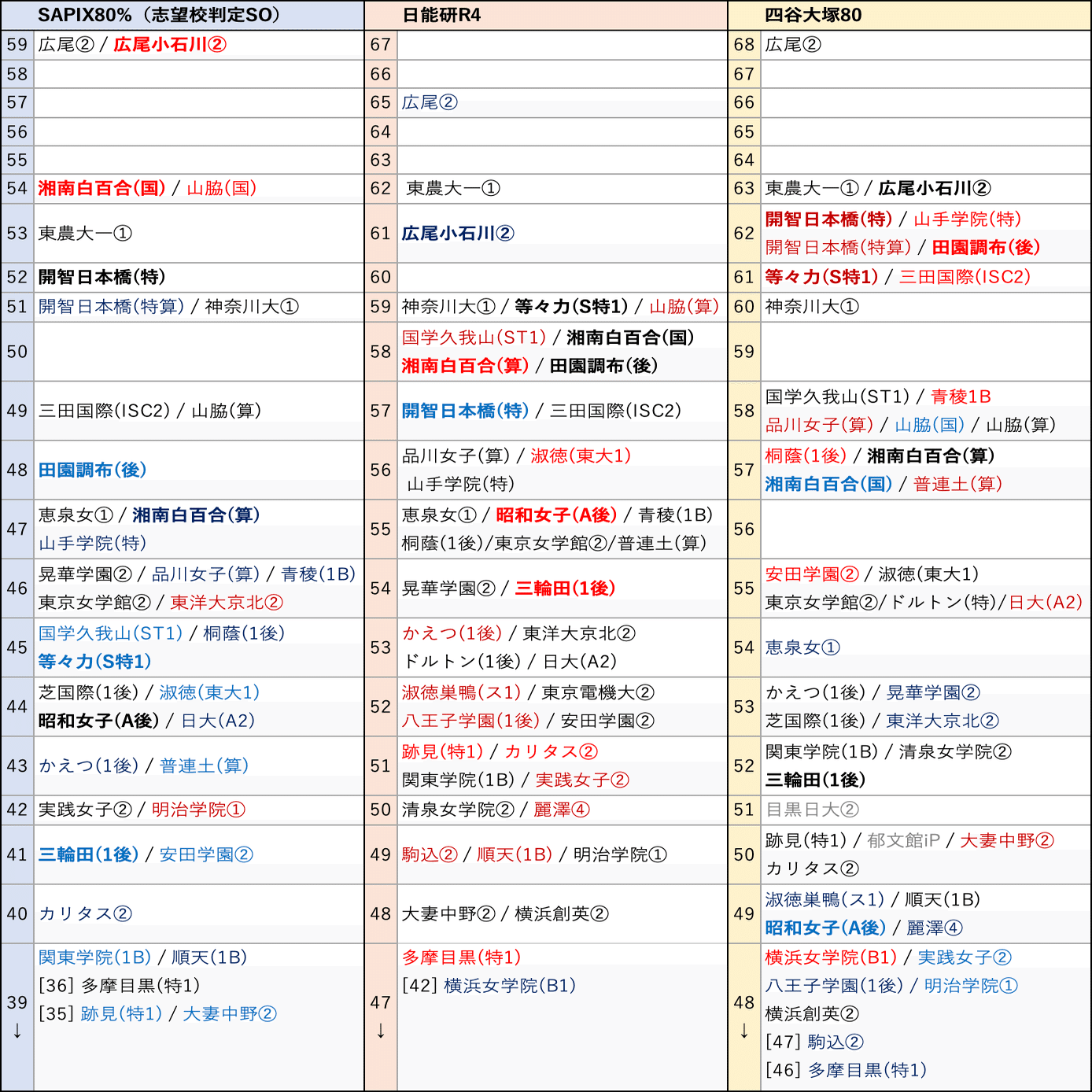
Task: Select the score 59 cell in the SAPIX column
Action: pyautogui.click(x=16, y=45)
